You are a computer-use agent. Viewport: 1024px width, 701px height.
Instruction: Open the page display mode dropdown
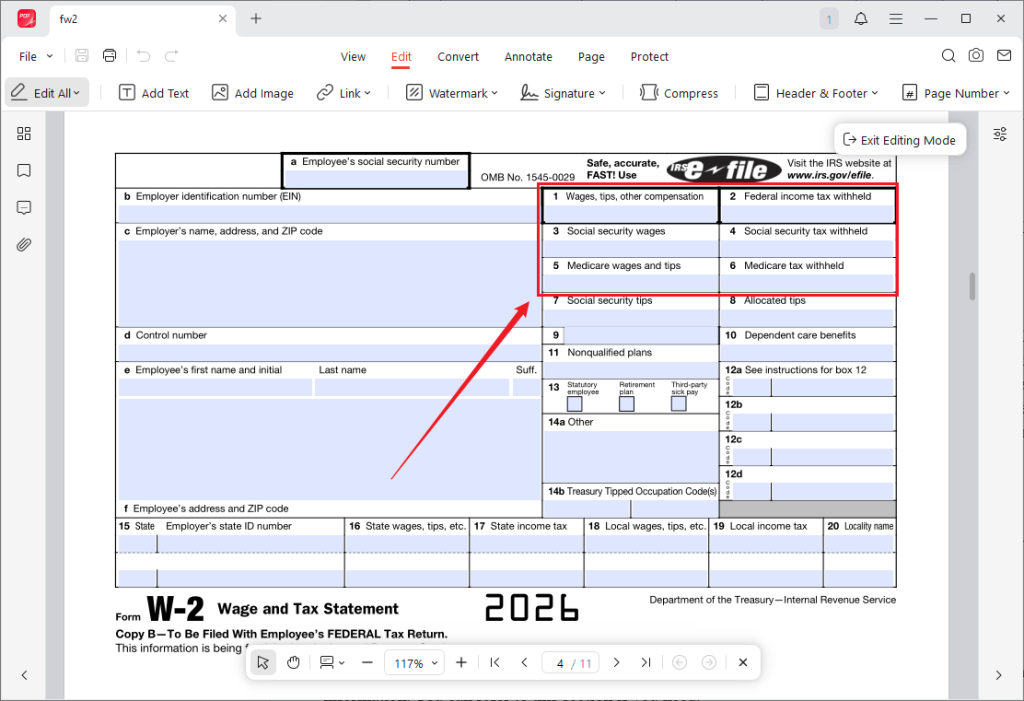click(332, 662)
